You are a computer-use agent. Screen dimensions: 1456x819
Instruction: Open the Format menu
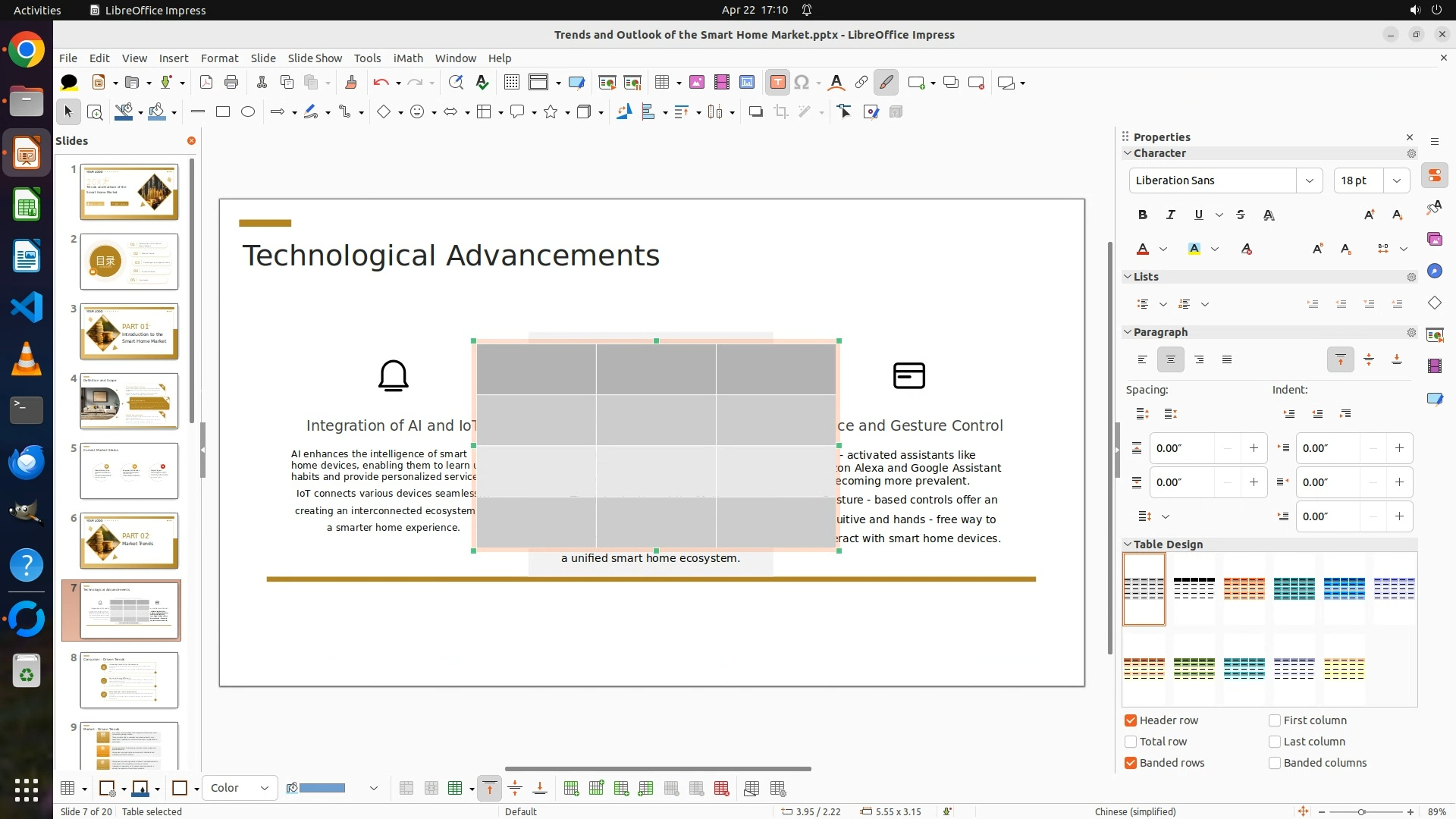[219, 58]
